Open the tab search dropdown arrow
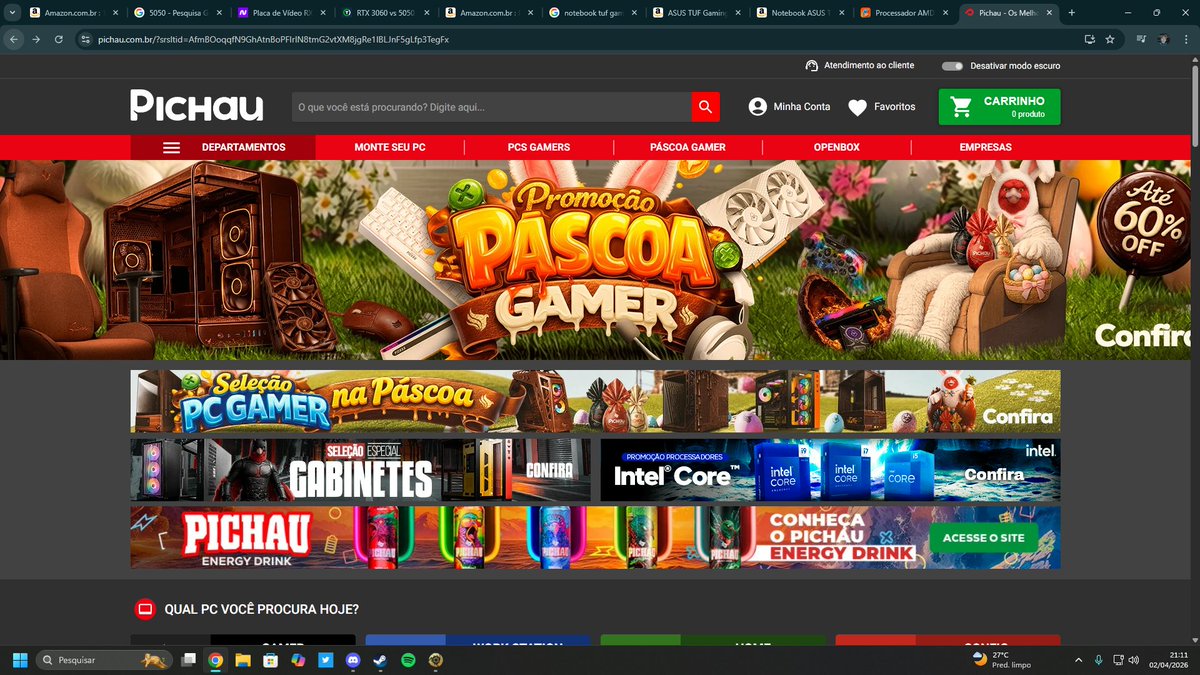1200x675 pixels. click(x=11, y=13)
